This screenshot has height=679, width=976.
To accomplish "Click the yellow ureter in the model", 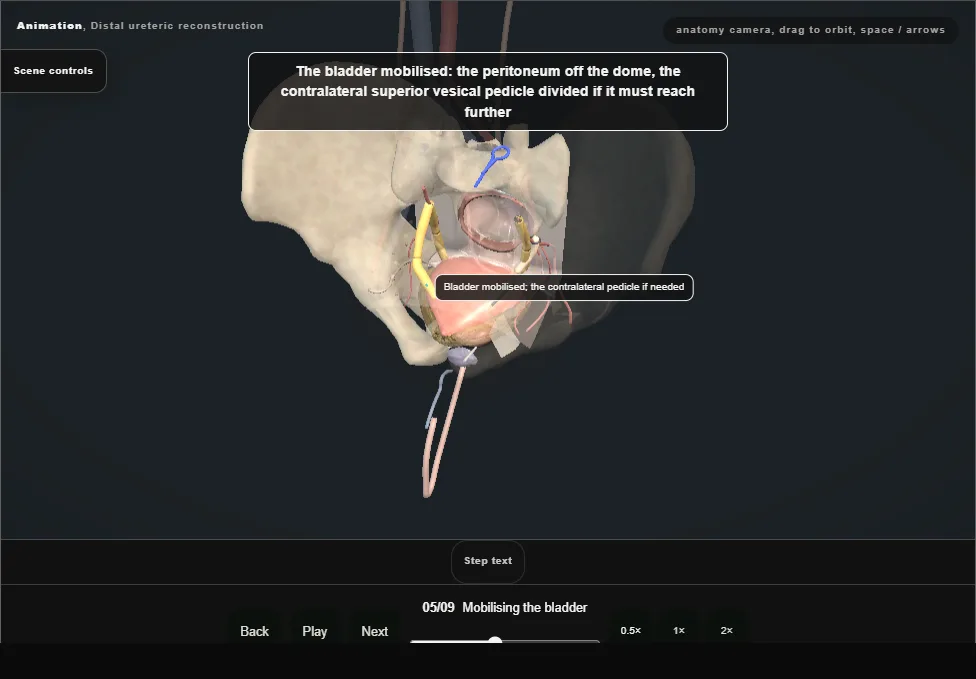I will coord(422,243).
